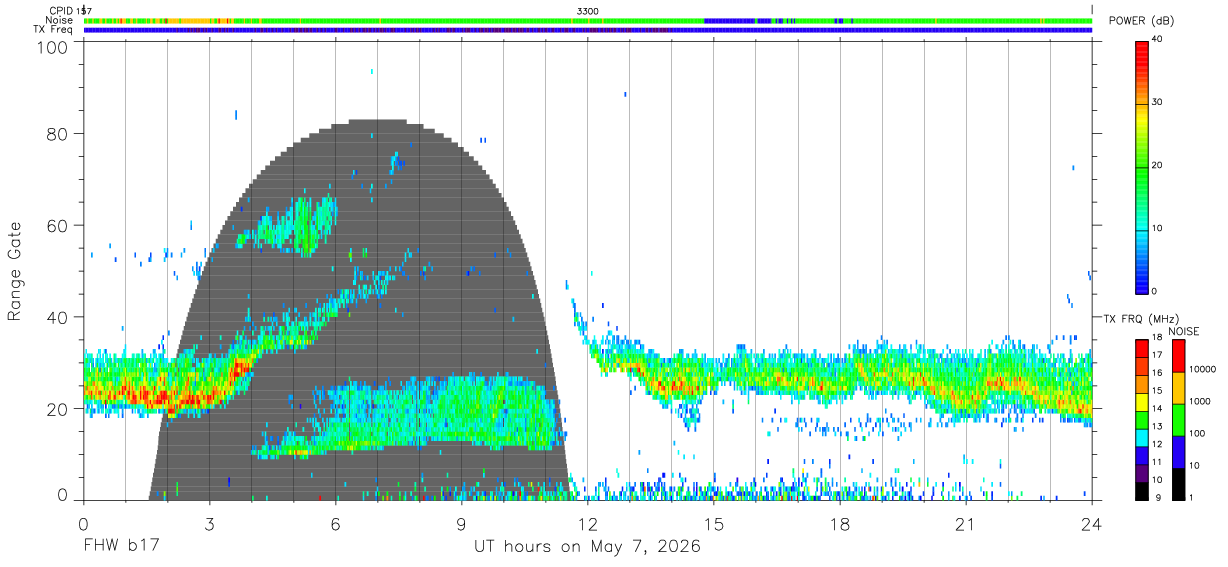Select the '18' hour tick on the UT axis
This screenshot has width=1228, height=567.
pyautogui.click(x=840, y=523)
